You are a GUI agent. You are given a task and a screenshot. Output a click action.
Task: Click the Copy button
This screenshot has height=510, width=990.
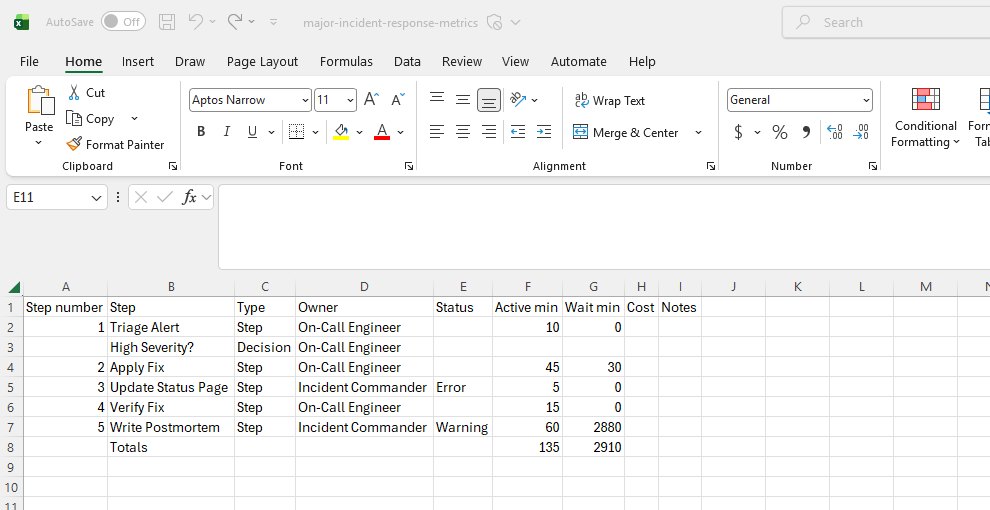point(91,119)
